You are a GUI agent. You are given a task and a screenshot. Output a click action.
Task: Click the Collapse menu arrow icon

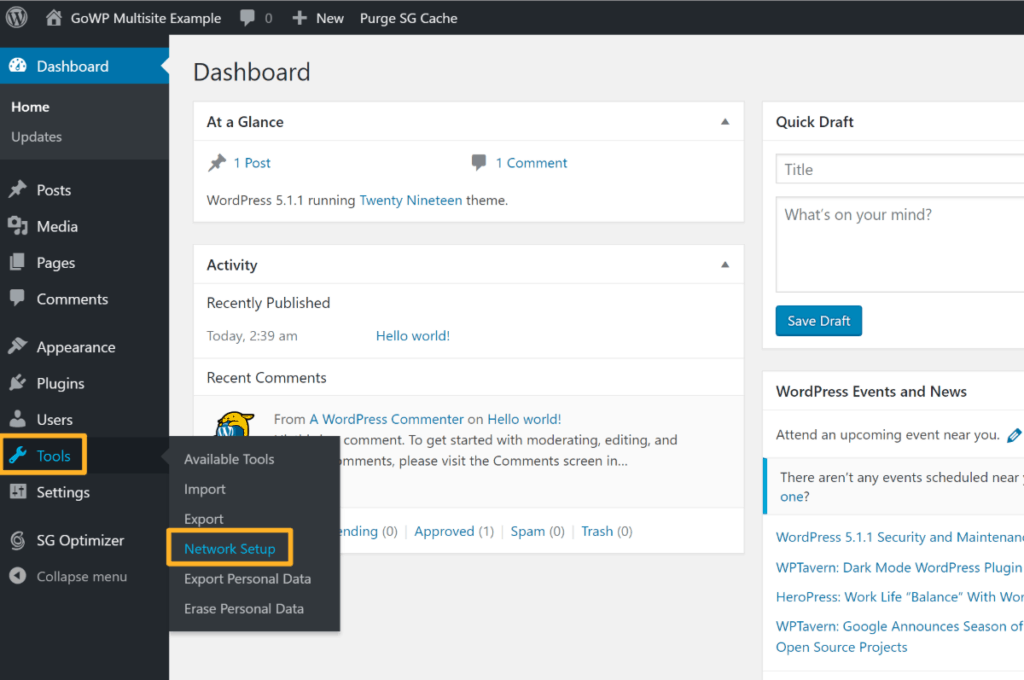(18, 575)
